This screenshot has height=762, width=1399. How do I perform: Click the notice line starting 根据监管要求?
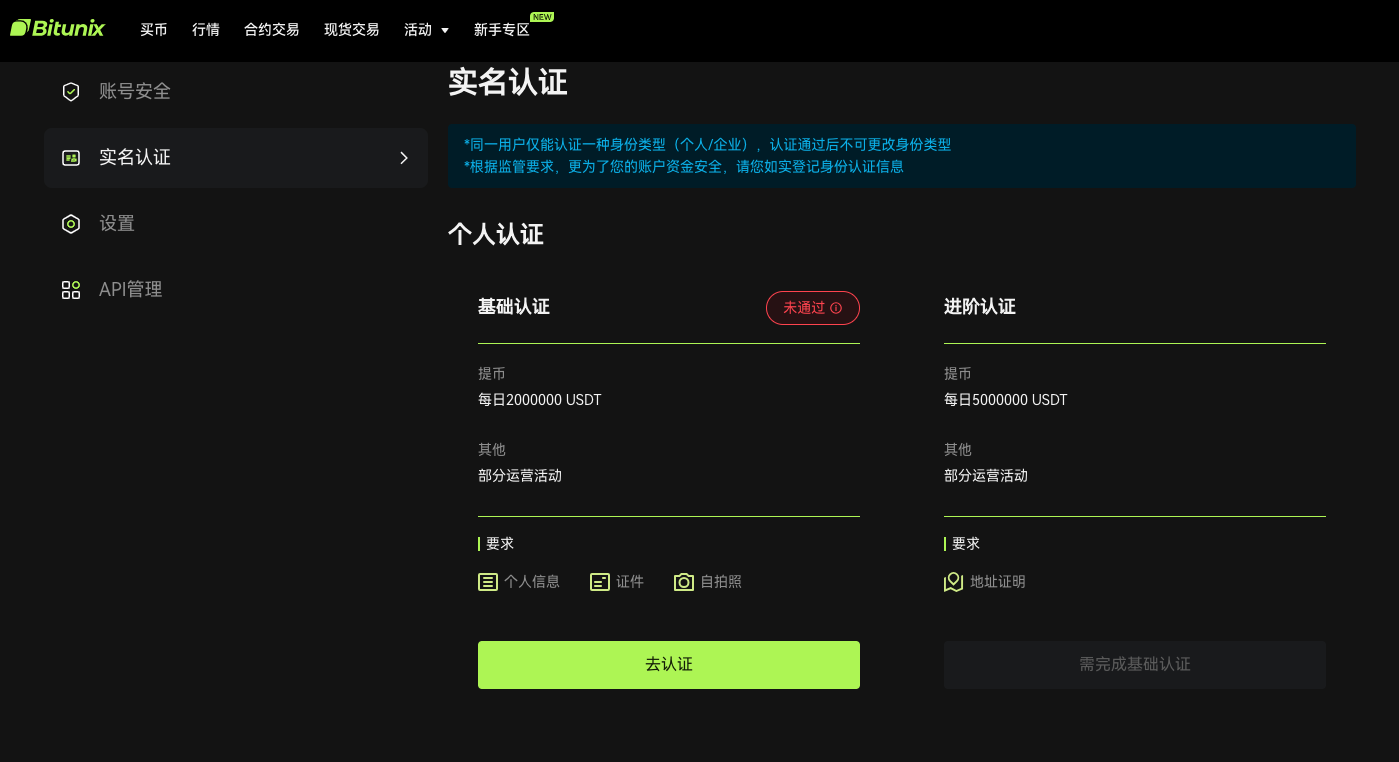(684, 167)
